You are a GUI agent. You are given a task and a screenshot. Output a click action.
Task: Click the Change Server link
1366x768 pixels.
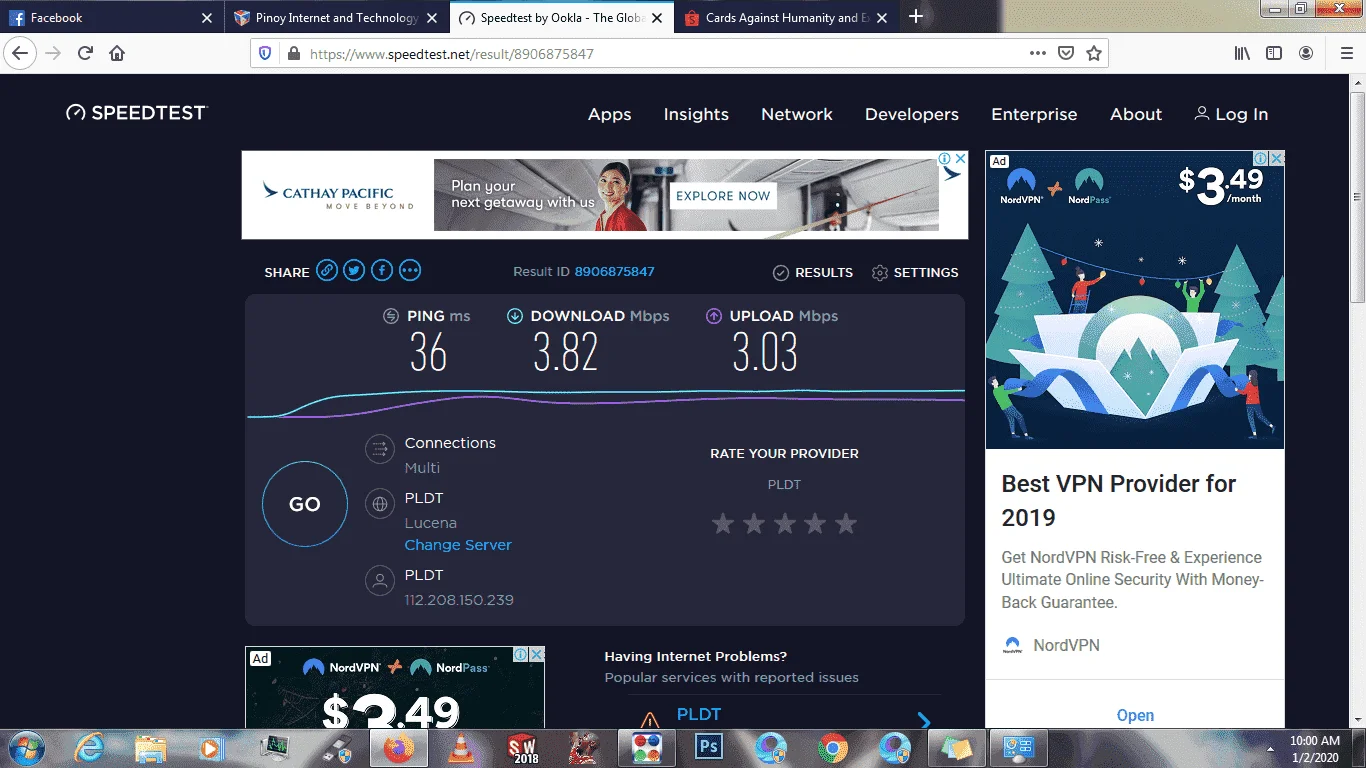click(458, 545)
